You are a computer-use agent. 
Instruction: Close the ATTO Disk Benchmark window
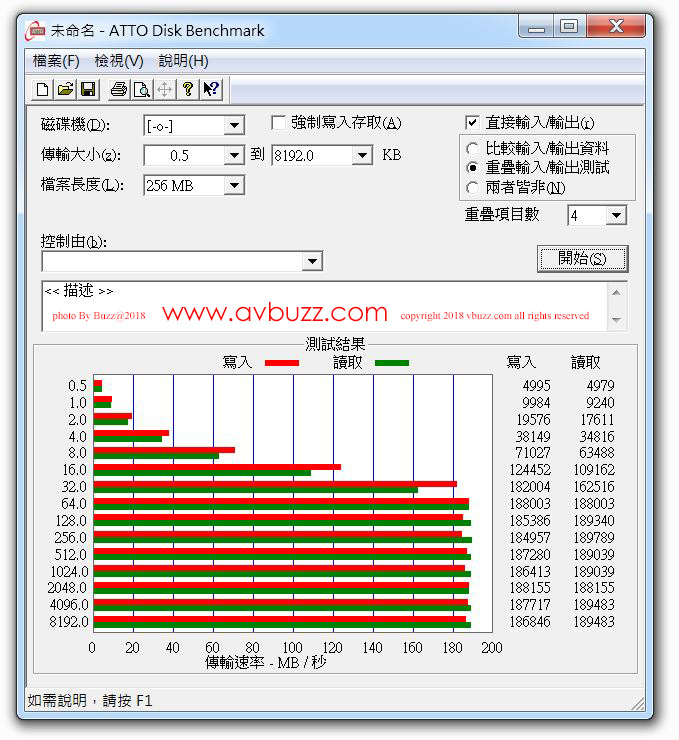(x=616, y=26)
